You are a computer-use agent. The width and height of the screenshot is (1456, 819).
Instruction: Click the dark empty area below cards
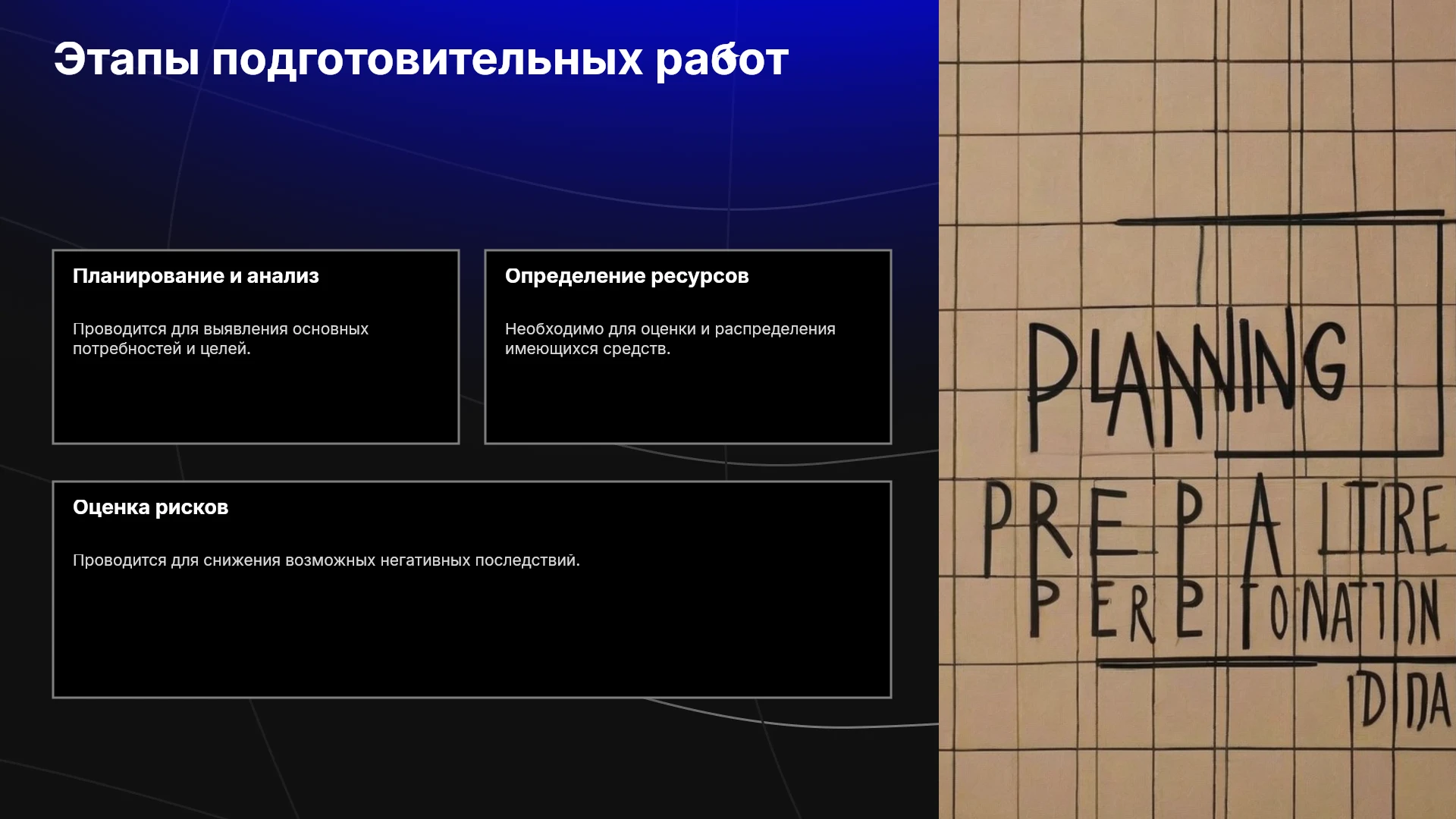point(470,758)
